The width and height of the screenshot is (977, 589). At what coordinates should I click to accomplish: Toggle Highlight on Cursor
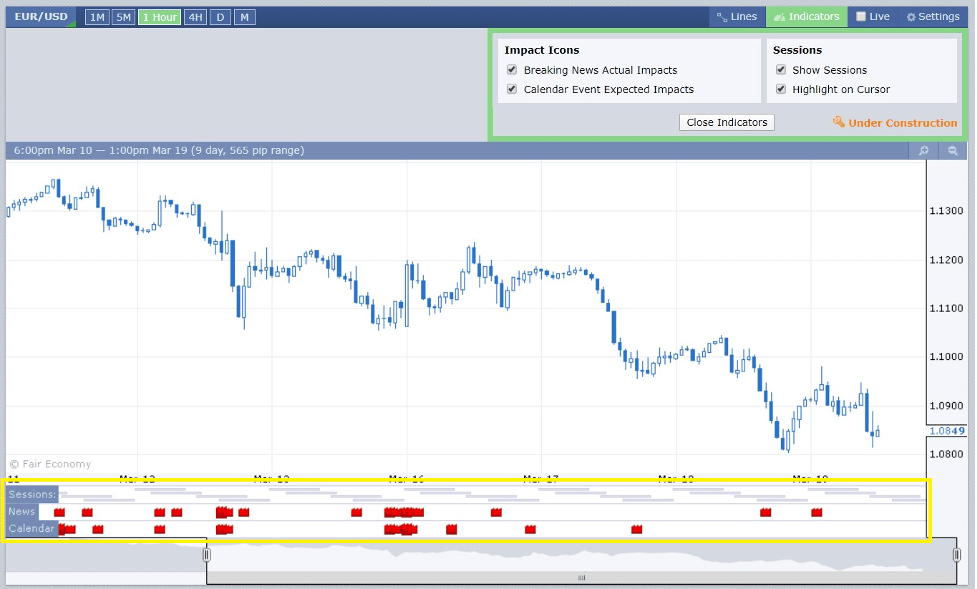[781, 89]
